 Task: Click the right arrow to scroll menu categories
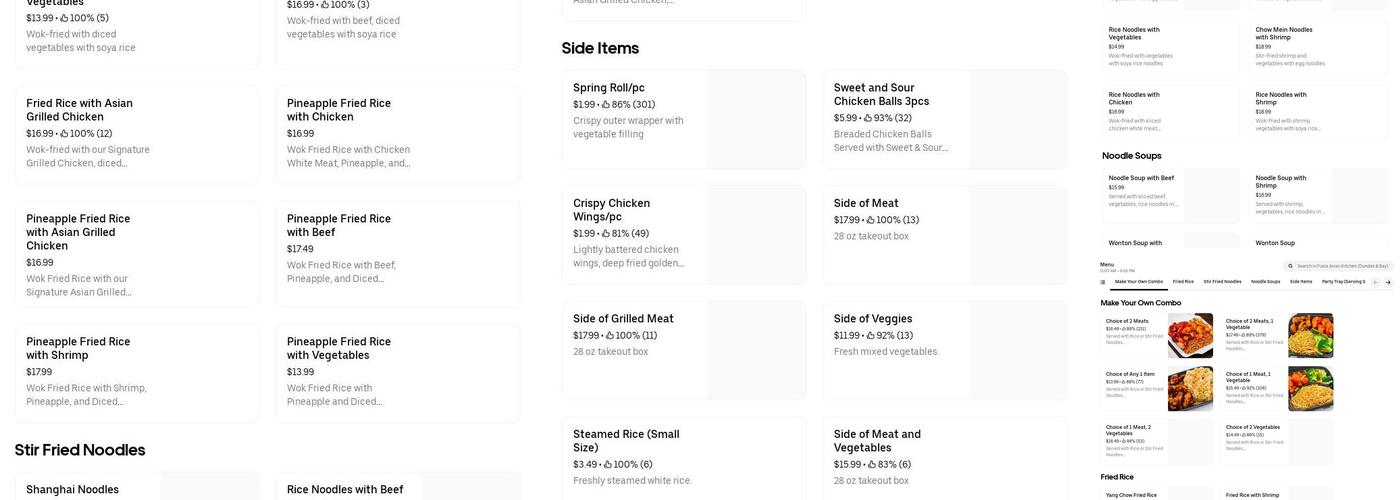click(1387, 283)
